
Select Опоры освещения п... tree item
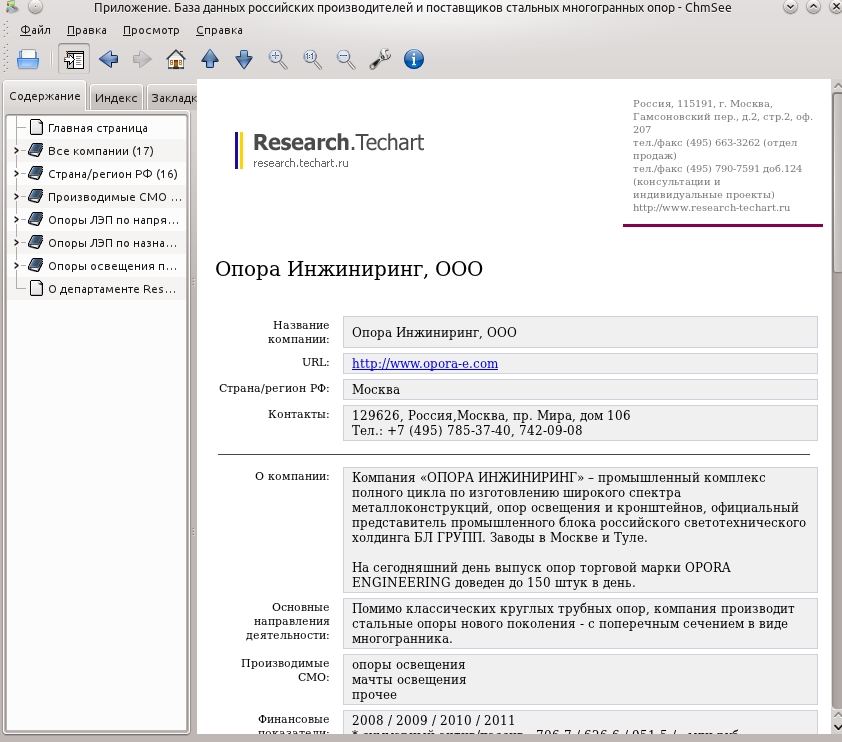pyautogui.click(x=112, y=266)
